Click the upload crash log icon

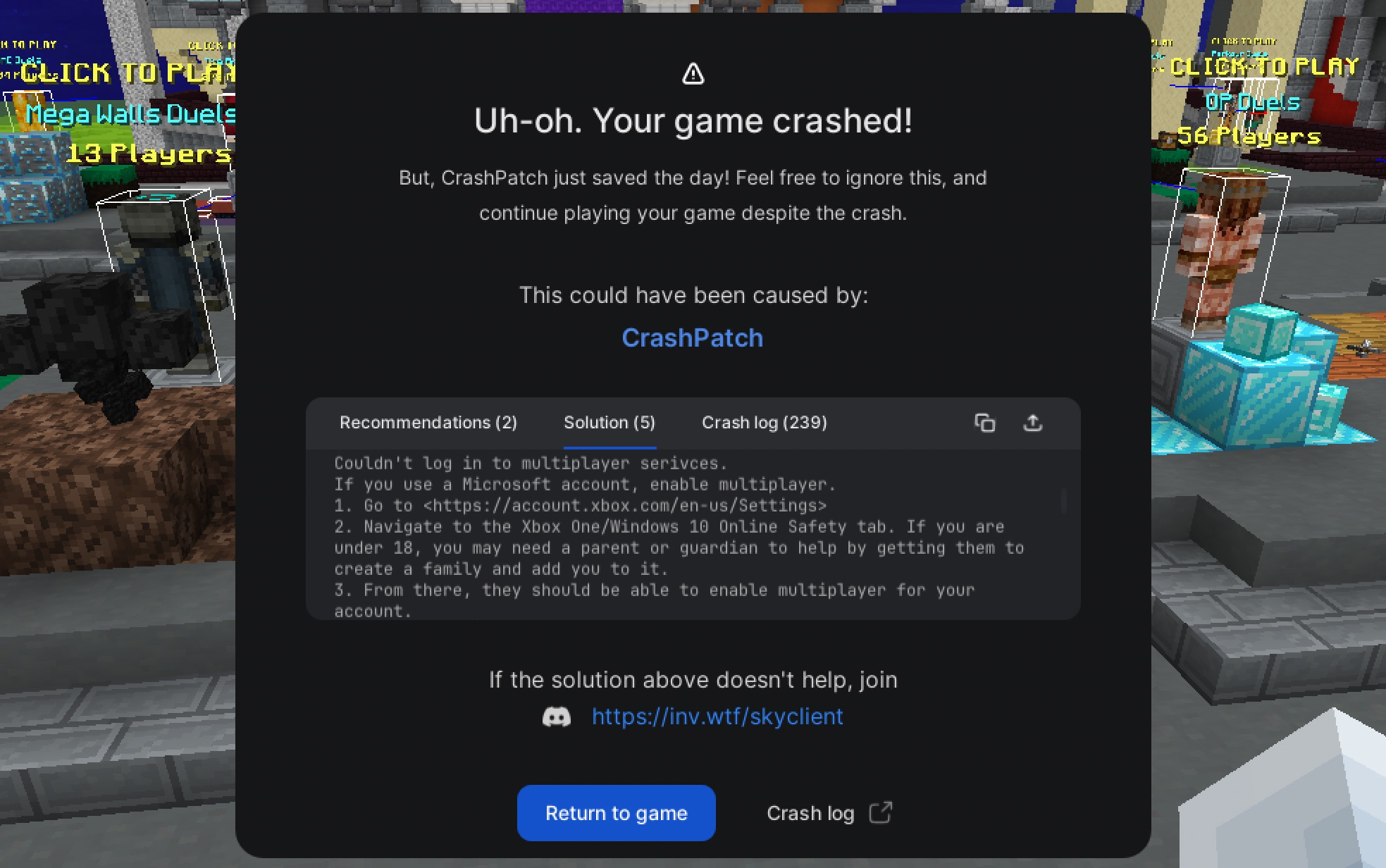click(1032, 423)
